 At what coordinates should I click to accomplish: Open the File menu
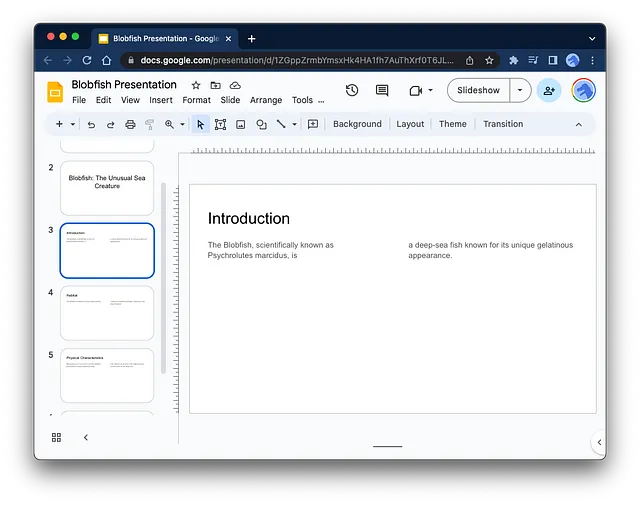coord(79,100)
